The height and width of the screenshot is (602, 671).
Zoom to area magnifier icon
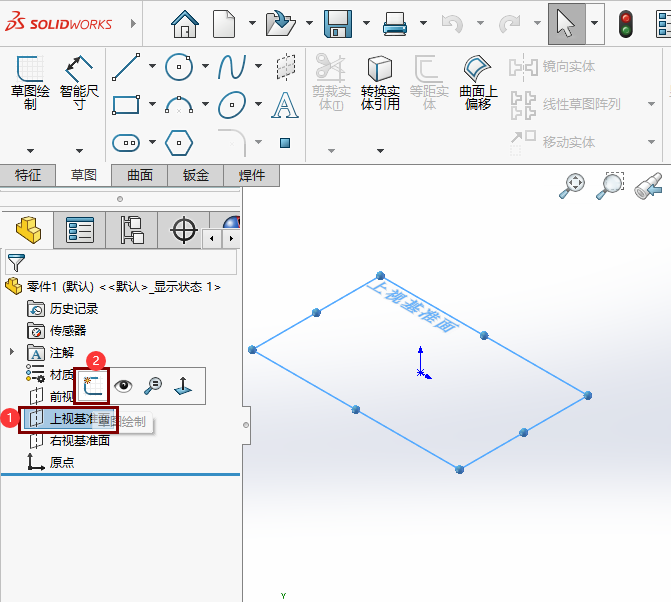[x=610, y=186]
